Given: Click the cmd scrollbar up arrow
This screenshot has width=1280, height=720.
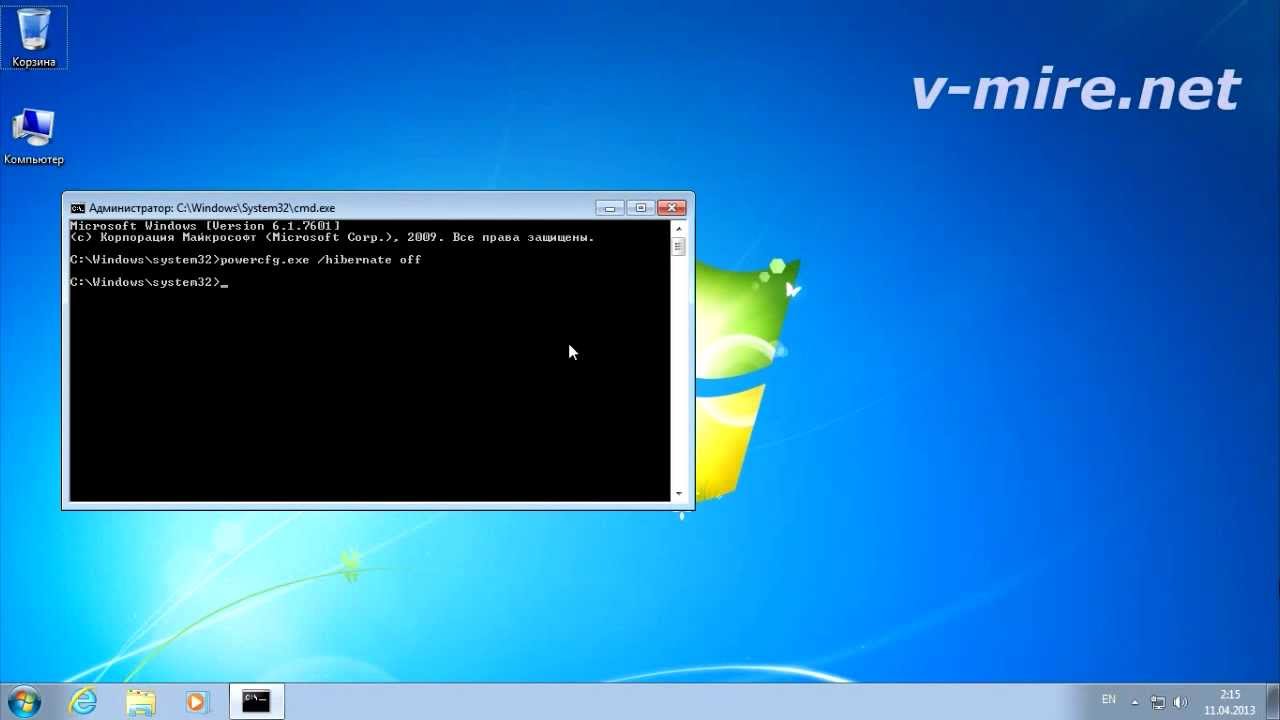Looking at the screenshot, I should click(x=678, y=229).
